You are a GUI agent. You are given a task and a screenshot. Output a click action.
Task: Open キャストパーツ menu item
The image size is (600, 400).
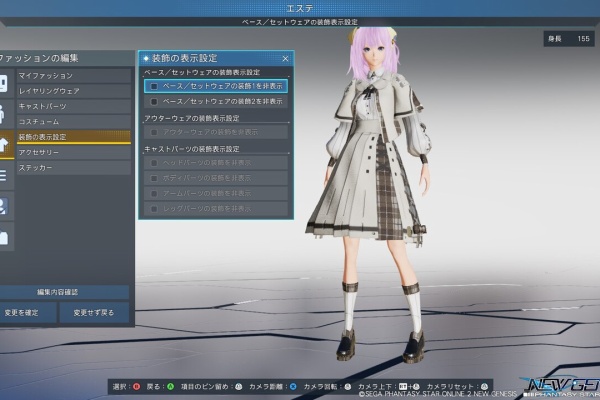pyautogui.click(x=74, y=106)
